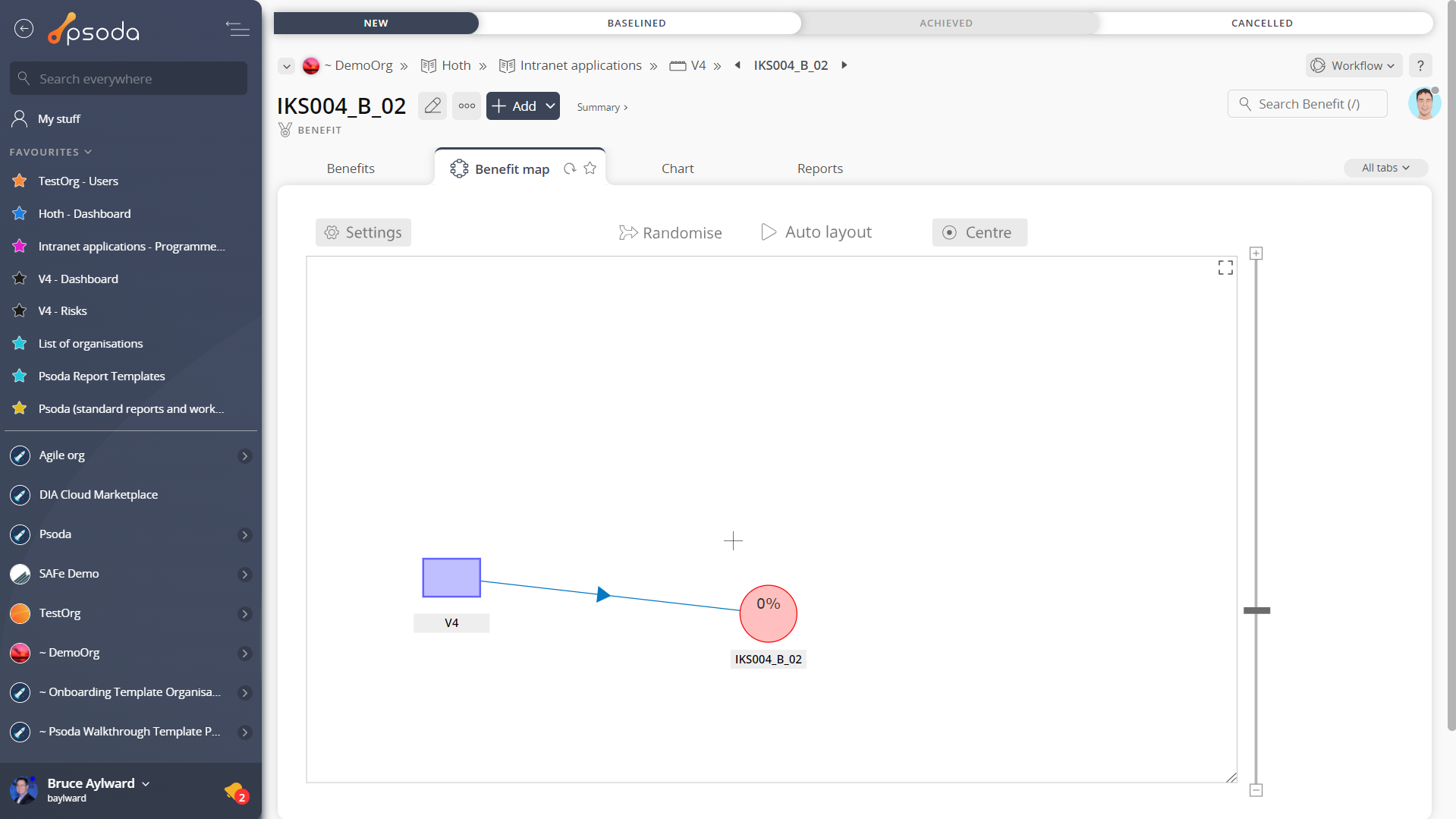
Task: Select the Benefit map tab
Action: (x=512, y=169)
